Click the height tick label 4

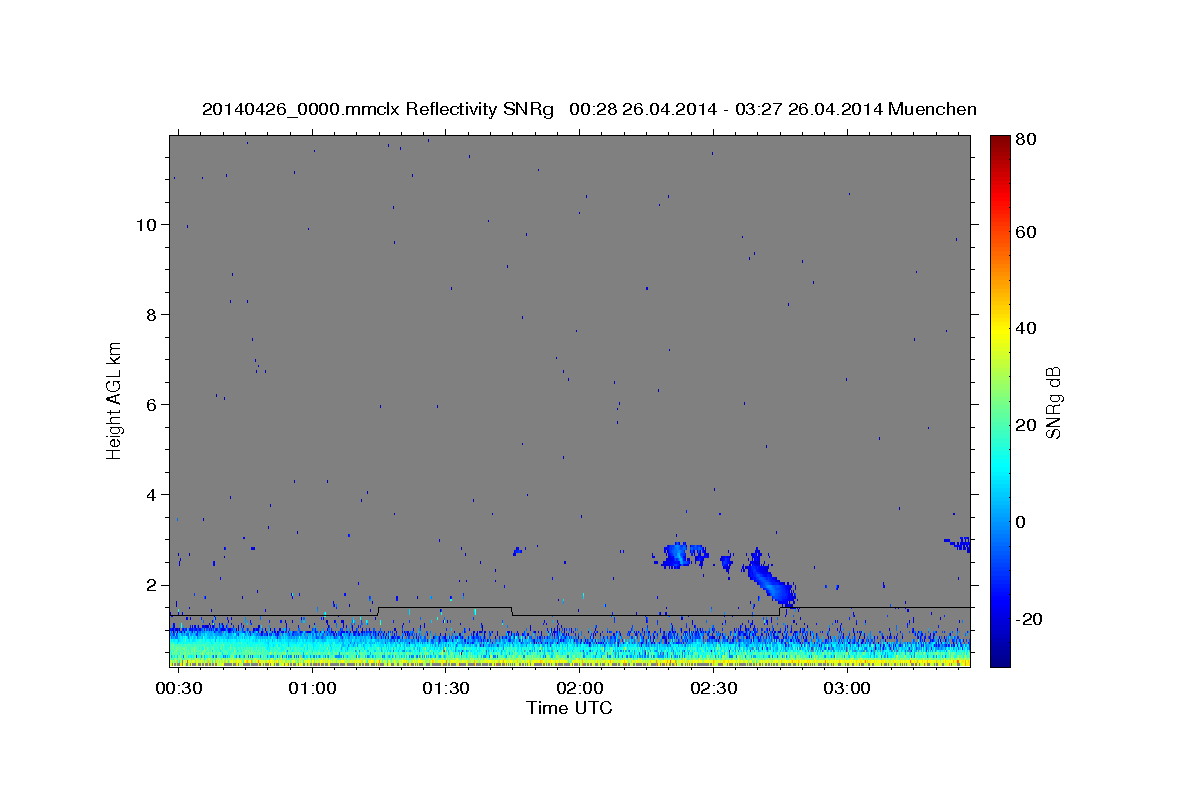tap(152, 495)
